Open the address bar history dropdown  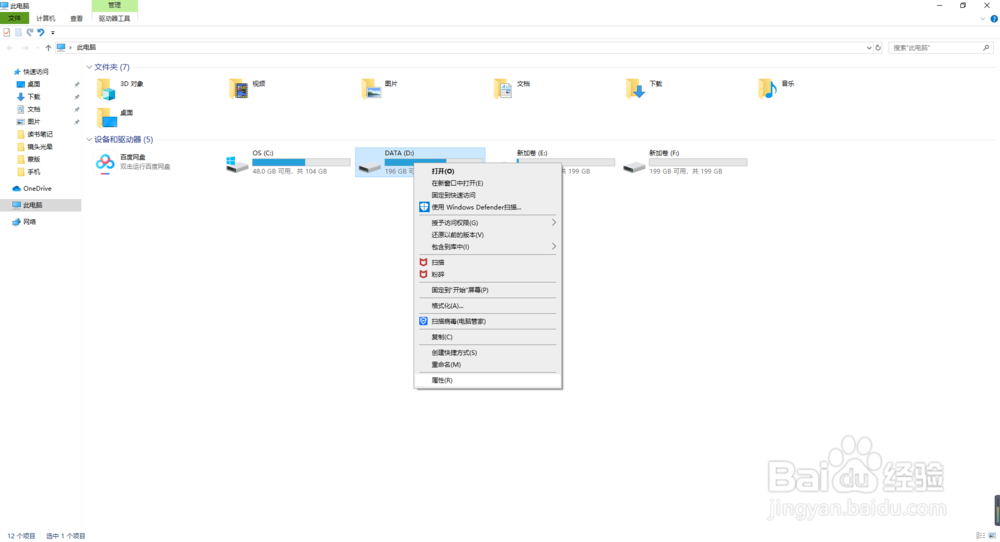pyautogui.click(x=869, y=48)
